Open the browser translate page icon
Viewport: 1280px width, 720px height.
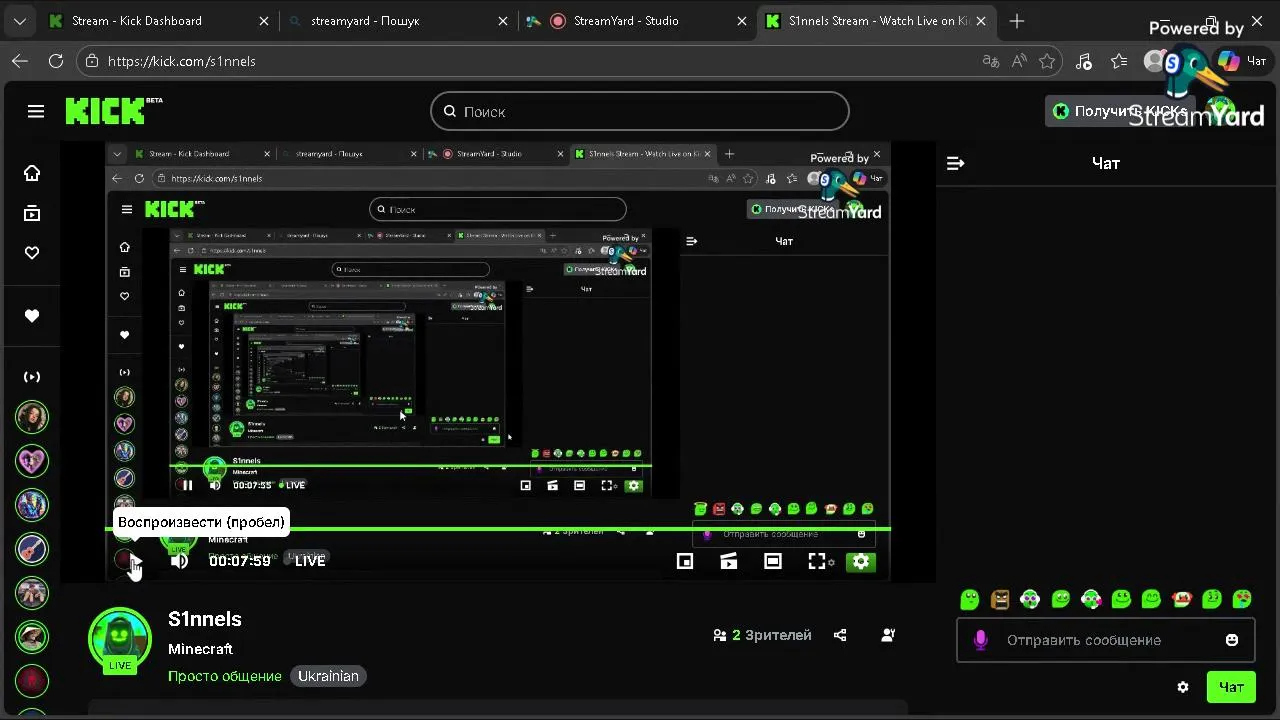[x=991, y=61]
